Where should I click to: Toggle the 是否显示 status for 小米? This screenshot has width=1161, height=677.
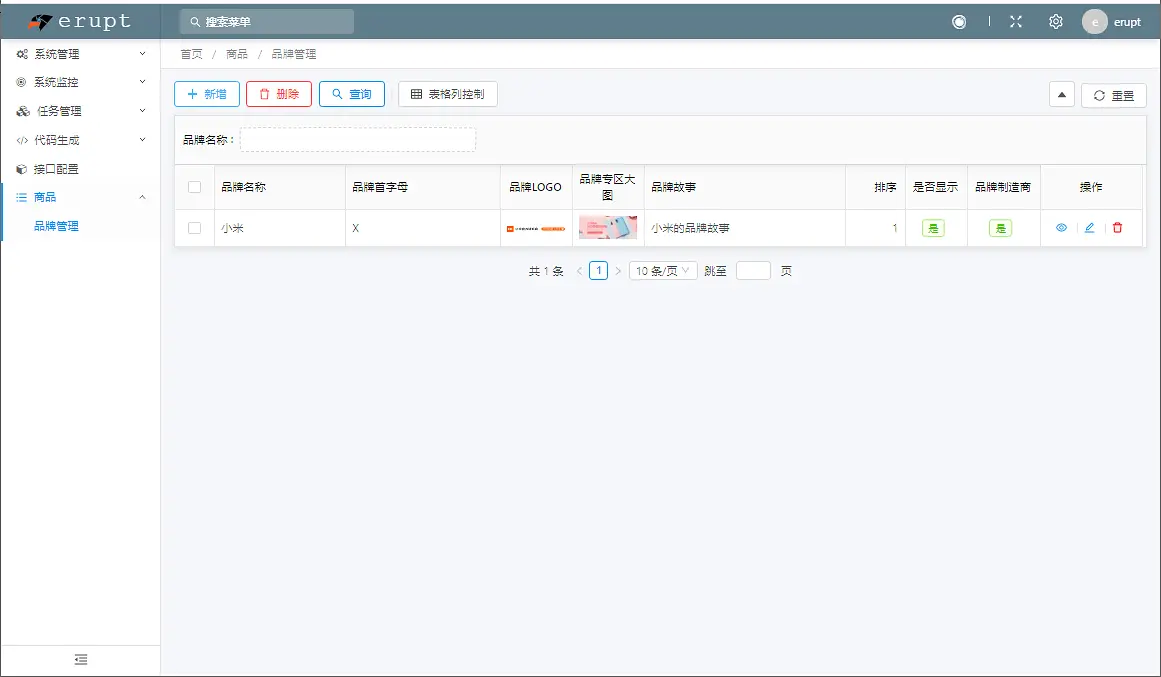933,228
